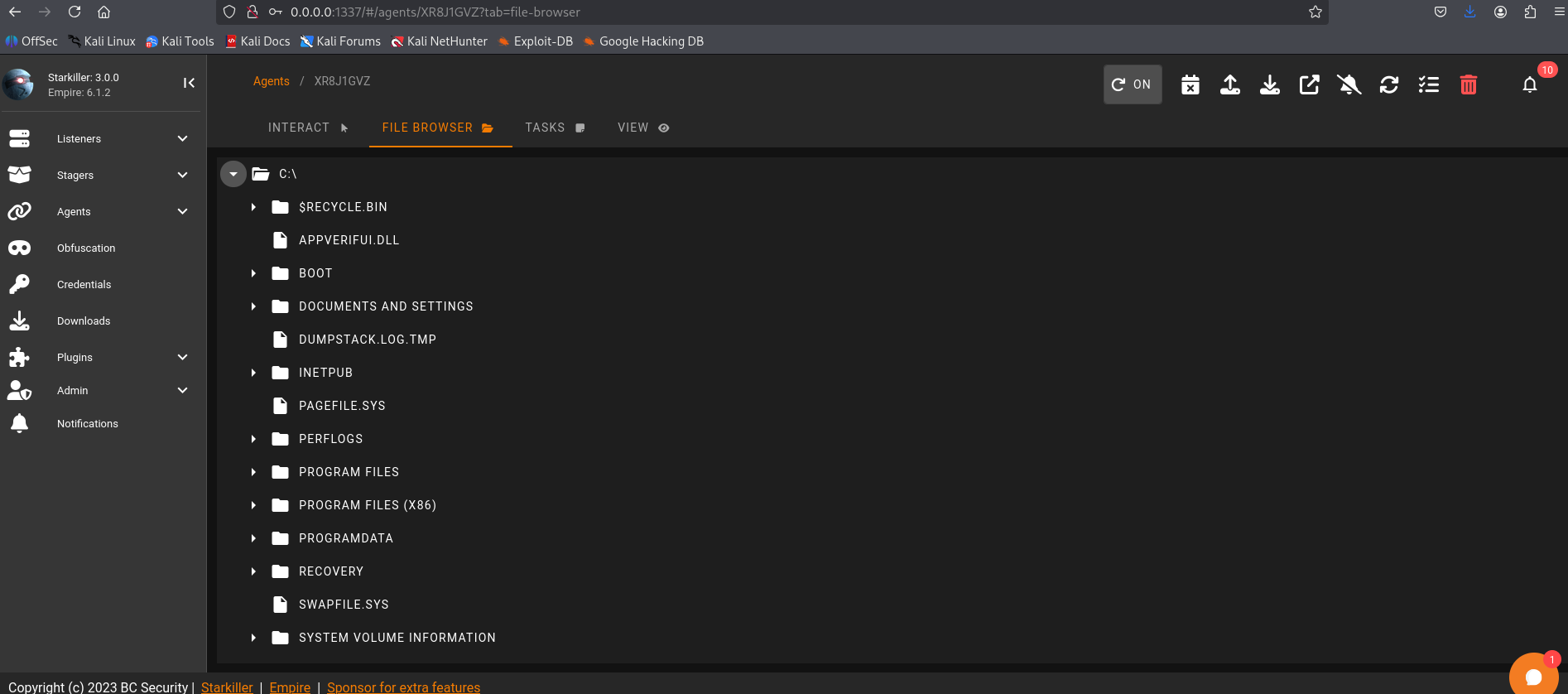Open the Exploit-DB bookmark
This screenshot has height=694, width=1568.
click(x=535, y=41)
